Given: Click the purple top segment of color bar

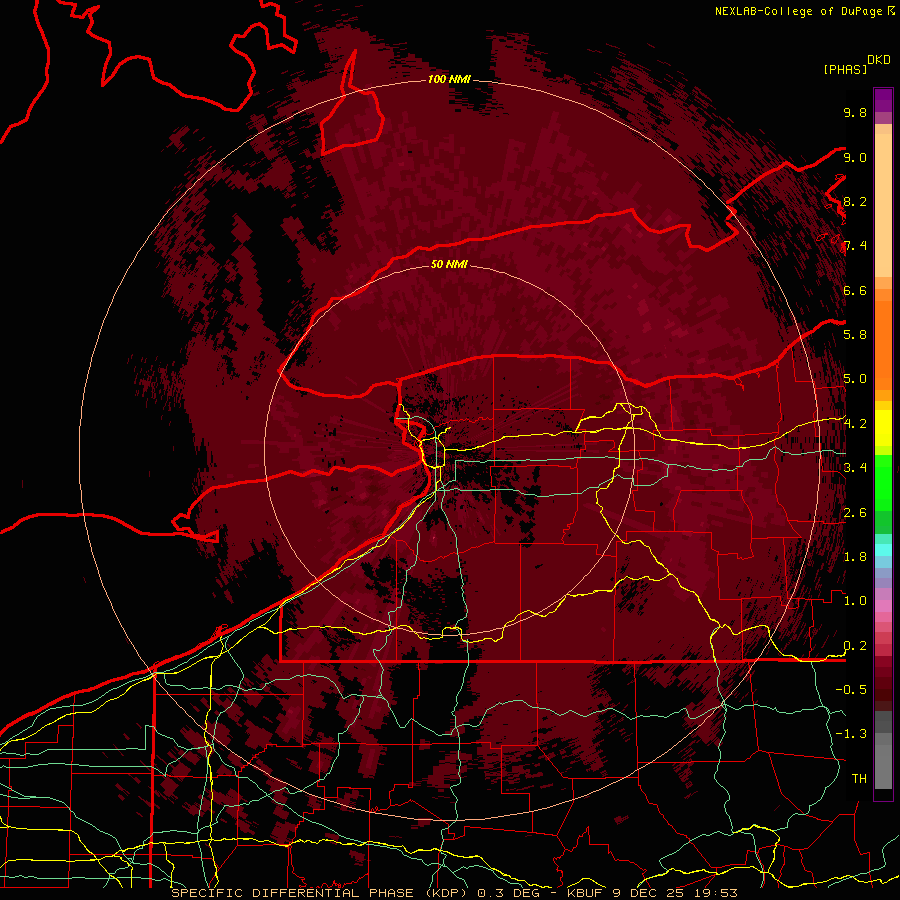Looking at the screenshot, I should pos(883,100).
